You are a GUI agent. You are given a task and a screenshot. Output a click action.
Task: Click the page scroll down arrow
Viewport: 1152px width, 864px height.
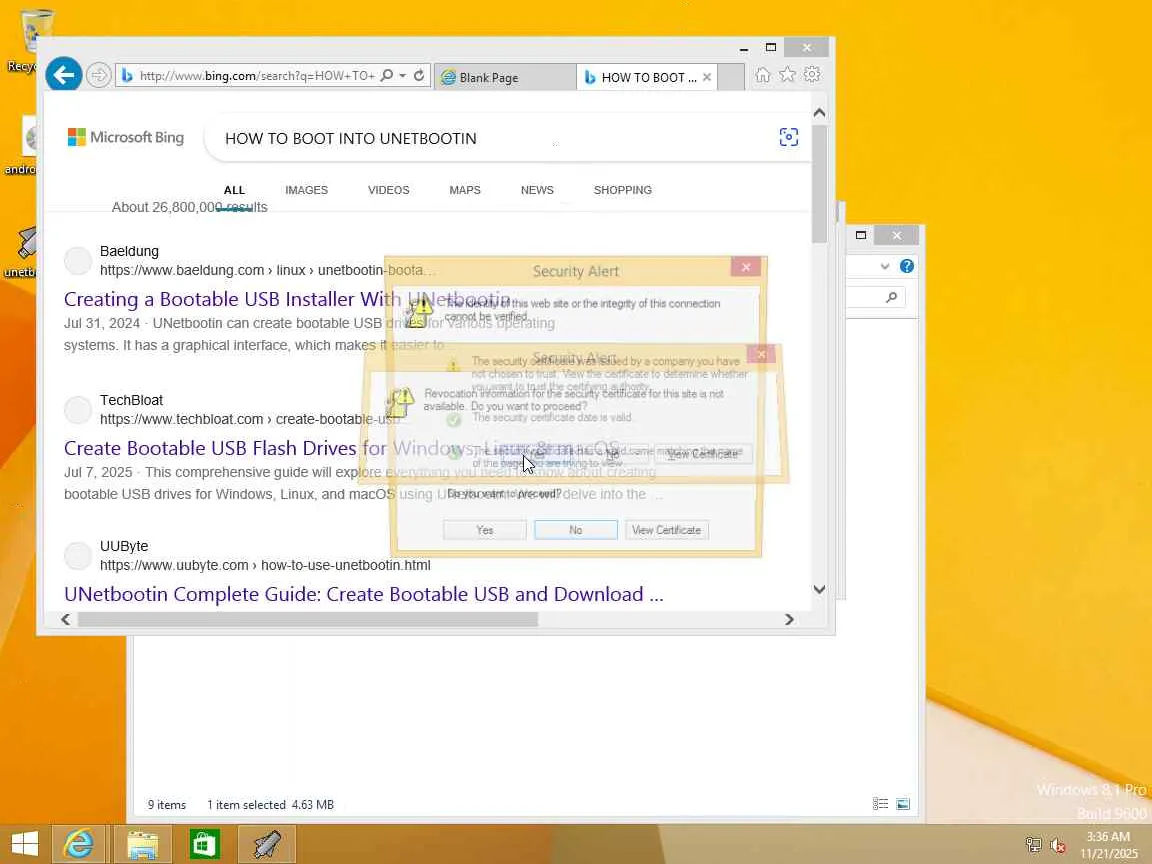pyautogui.click(x=819, y=589)
